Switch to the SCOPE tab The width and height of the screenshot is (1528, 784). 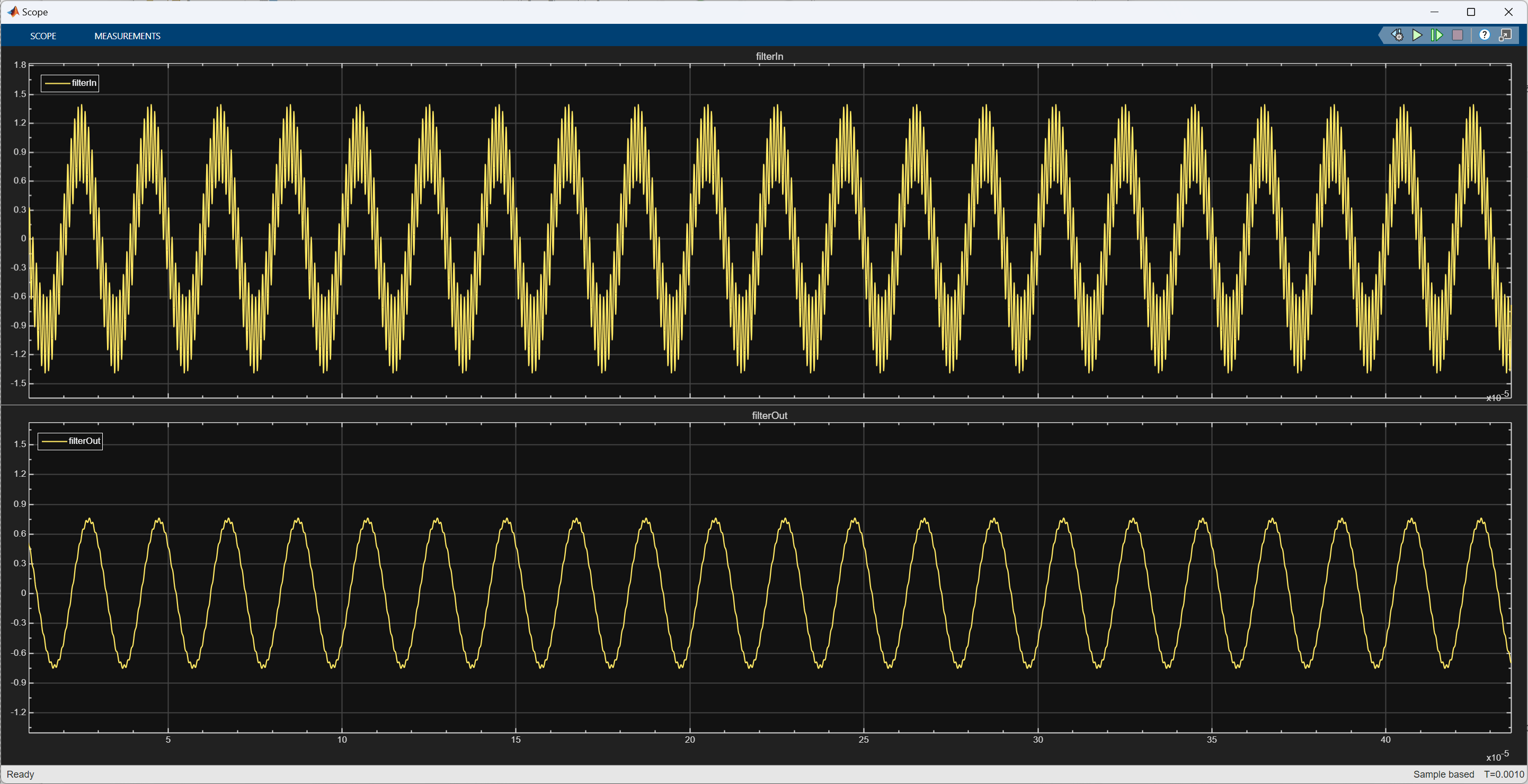click(43, 36)
